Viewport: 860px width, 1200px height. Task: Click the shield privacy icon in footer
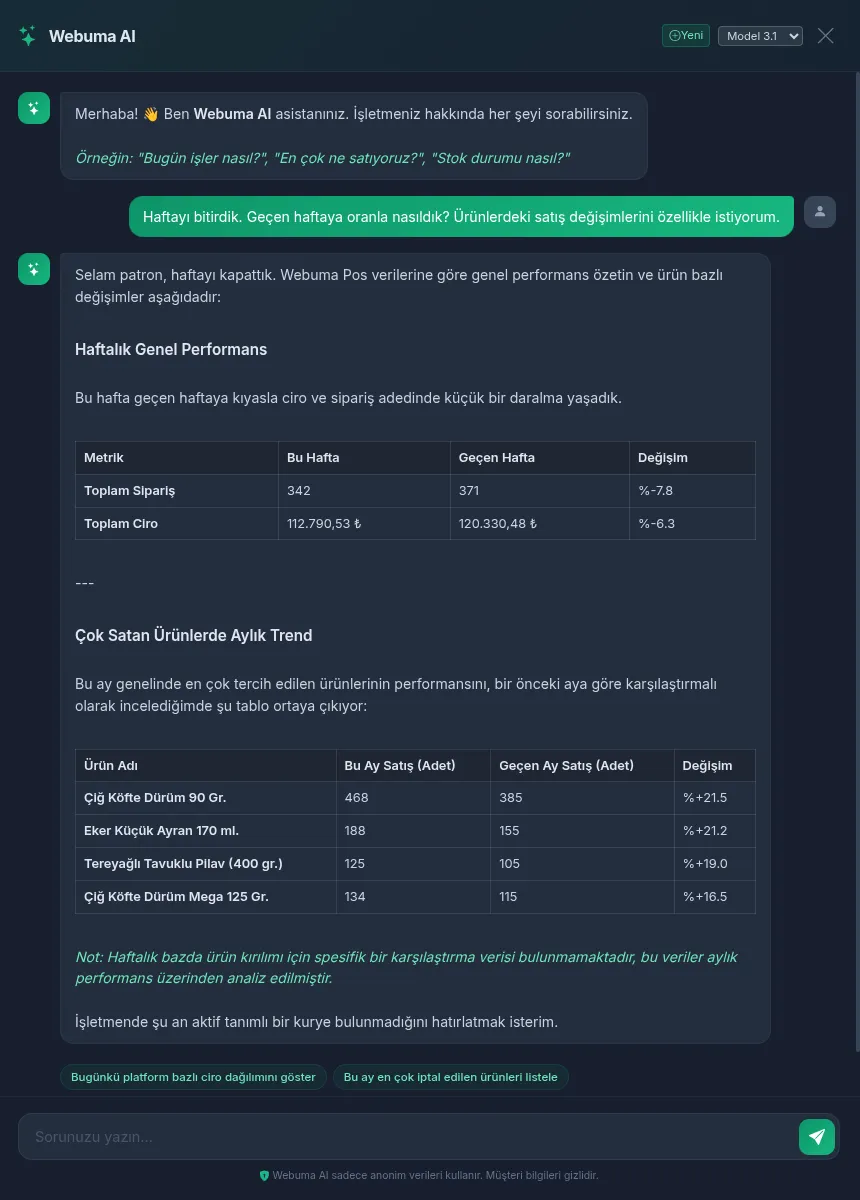click(264, 1176)
